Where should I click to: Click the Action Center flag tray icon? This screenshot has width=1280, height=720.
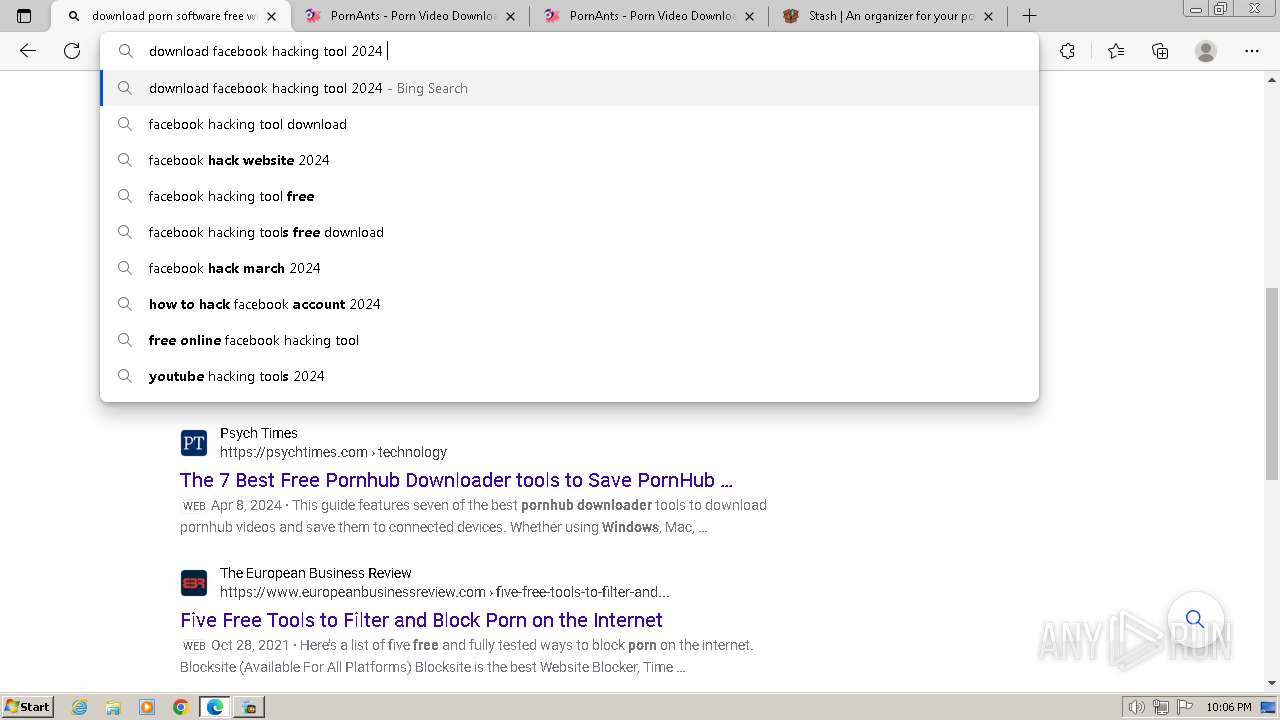point(1185,707)
